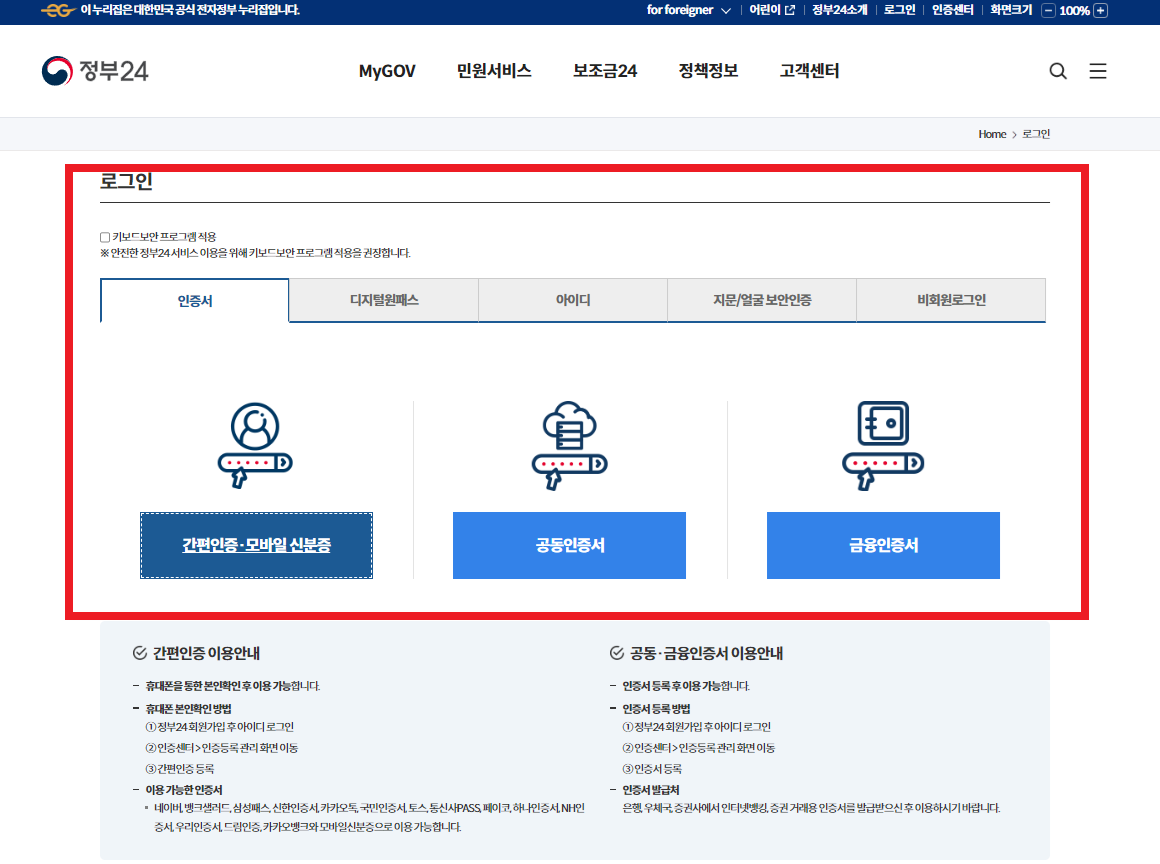Click the Home breadcrumb link

(992, 134)
